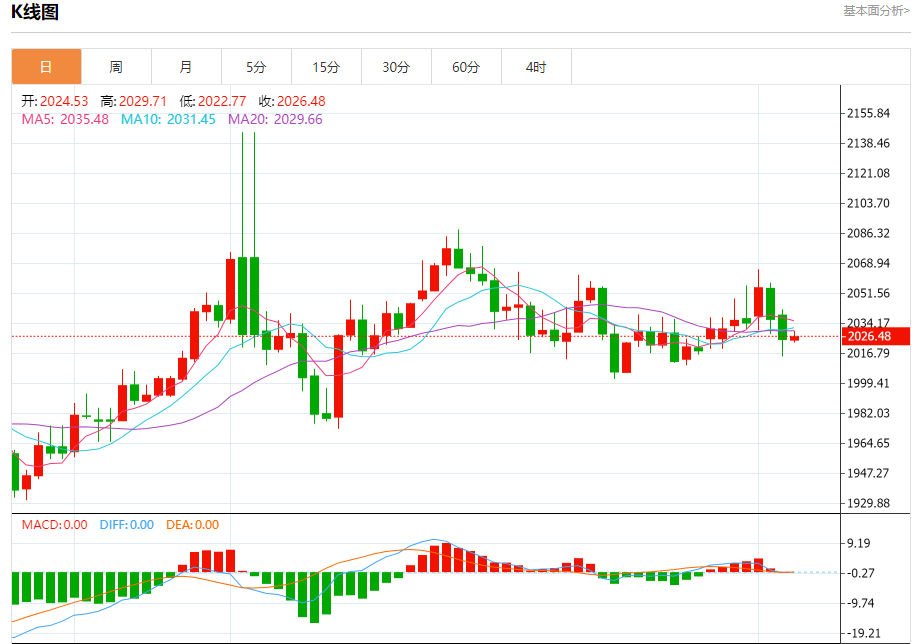Open the 4时 interval tab
Image resolution: width=920 pixels, height=644 pixels.
click(x=536, y=67)
